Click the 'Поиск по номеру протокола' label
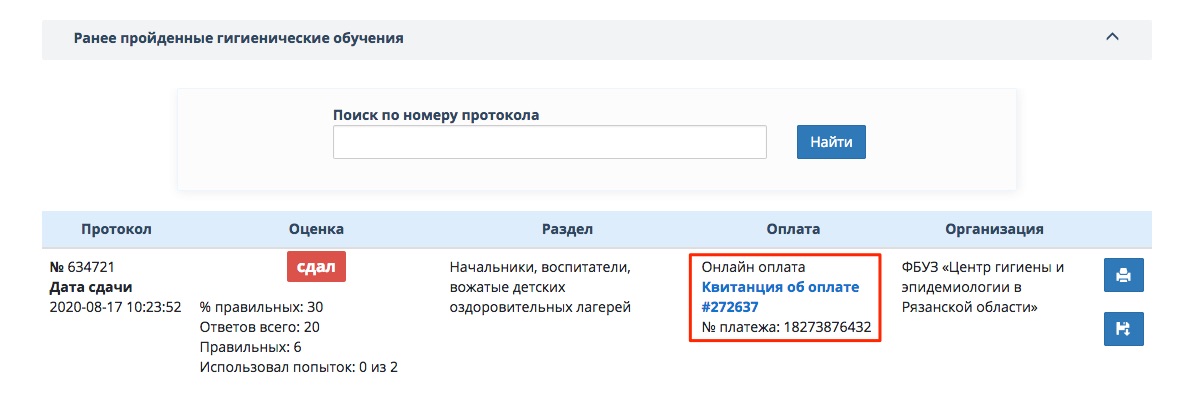1193x407 pixels. 436,114
